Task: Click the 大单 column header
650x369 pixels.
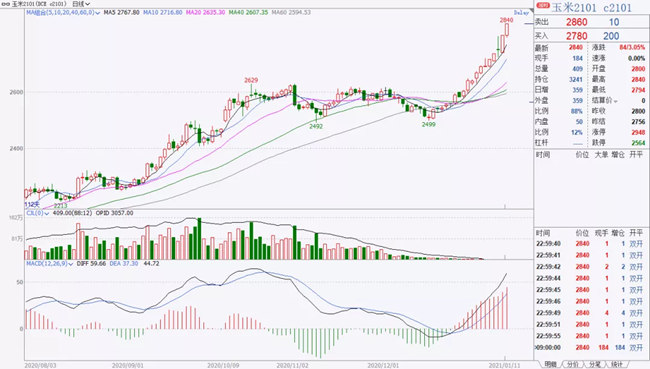Action: pos(601,155)
